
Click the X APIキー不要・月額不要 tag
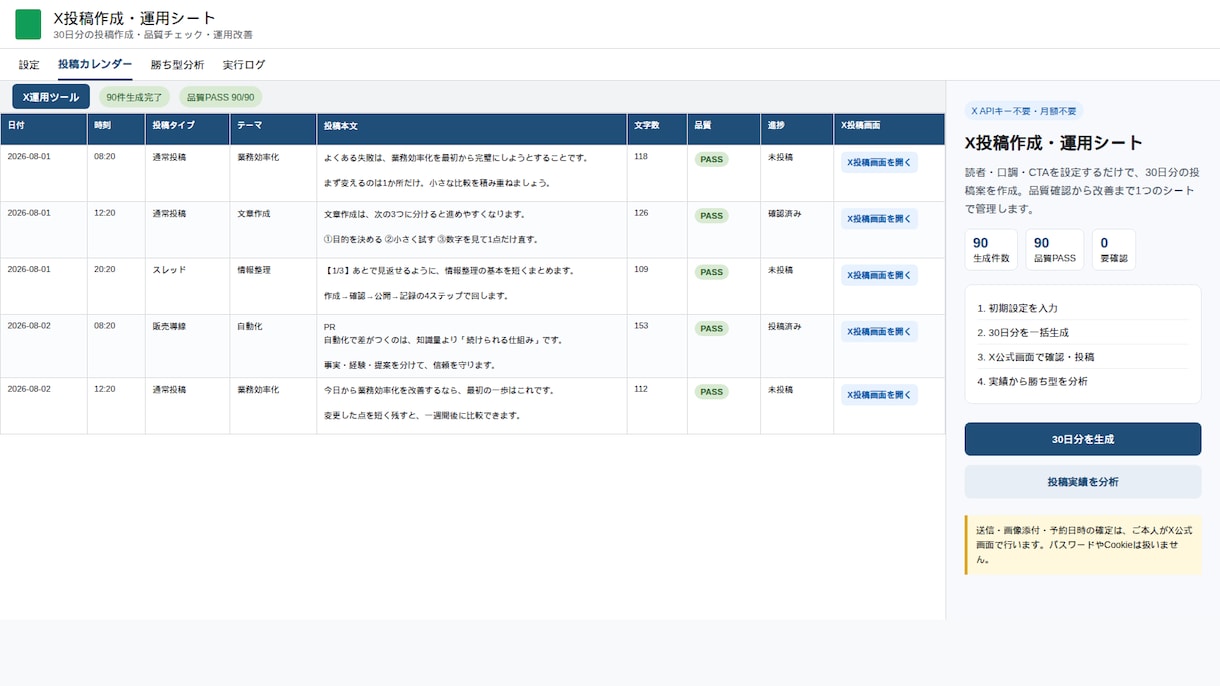1024,111
